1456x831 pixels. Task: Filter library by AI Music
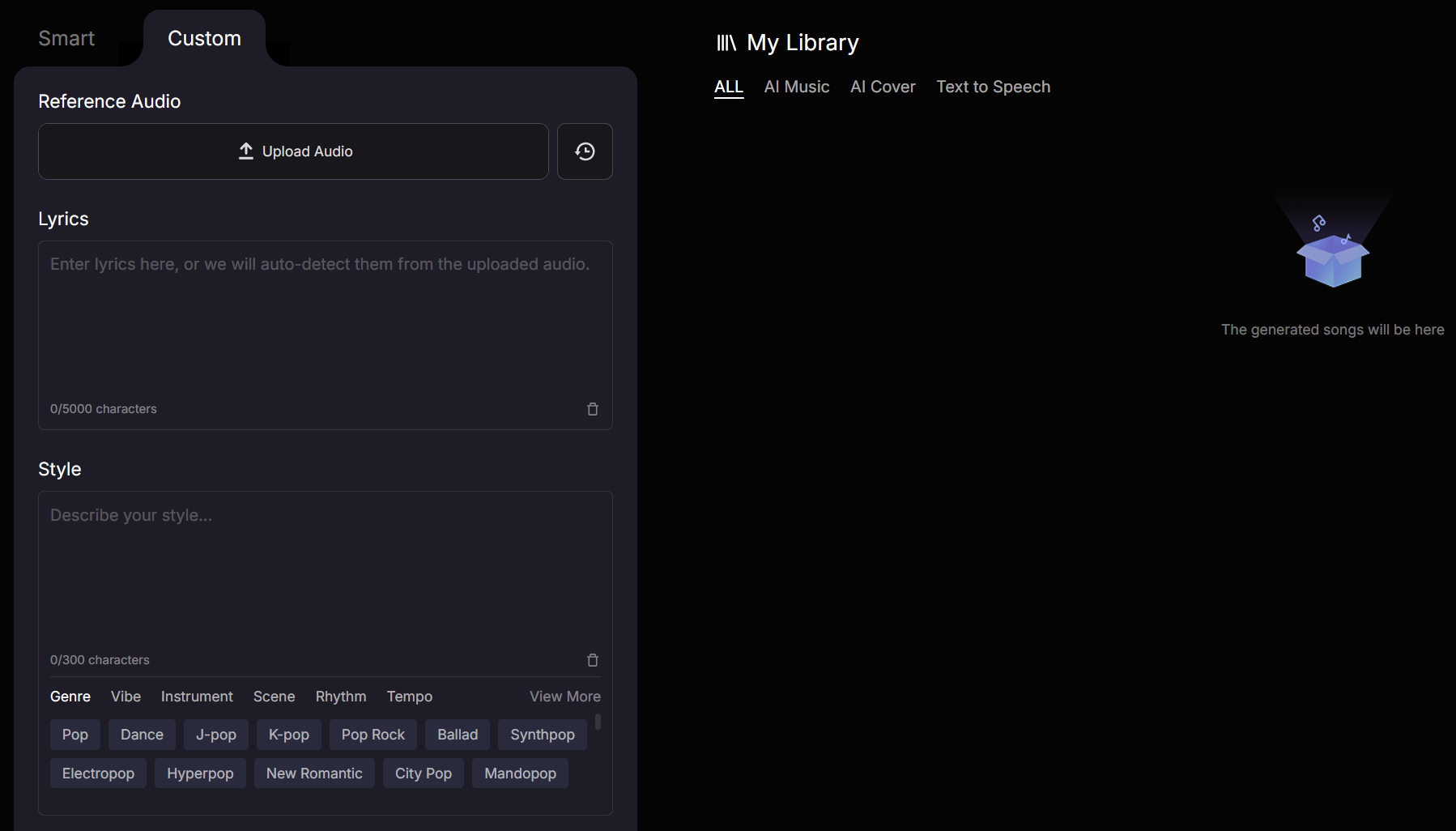[796, 87]
